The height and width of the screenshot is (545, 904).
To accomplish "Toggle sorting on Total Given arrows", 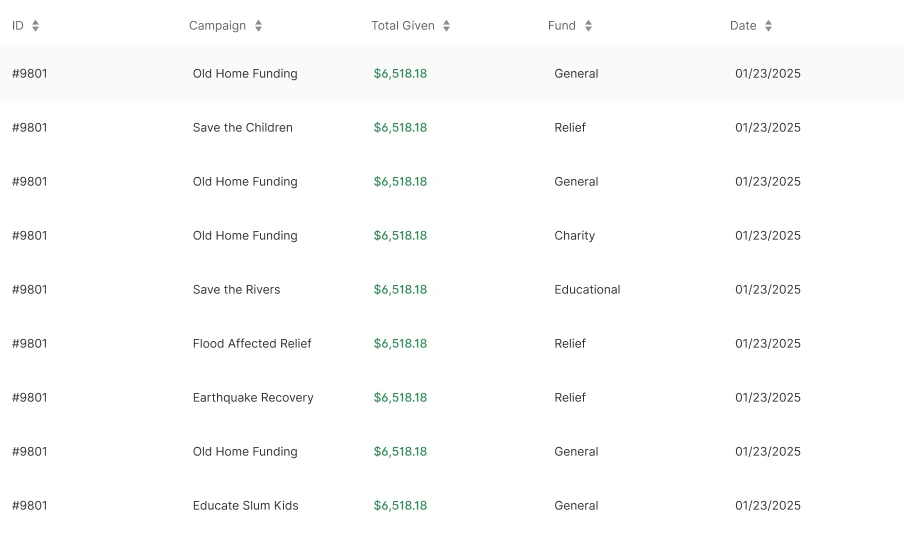I will tap(446, 25).
